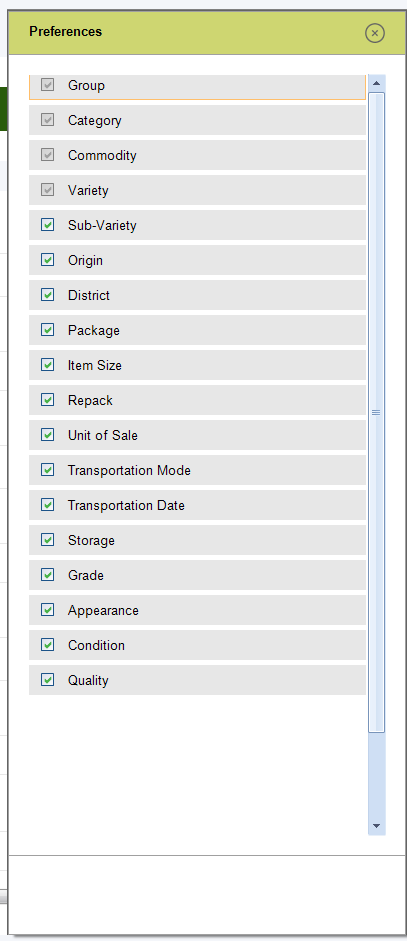This screenshot has height=941, width=407.
Task: Uncheck the Quality checkbox
Action: click(47, 679)
